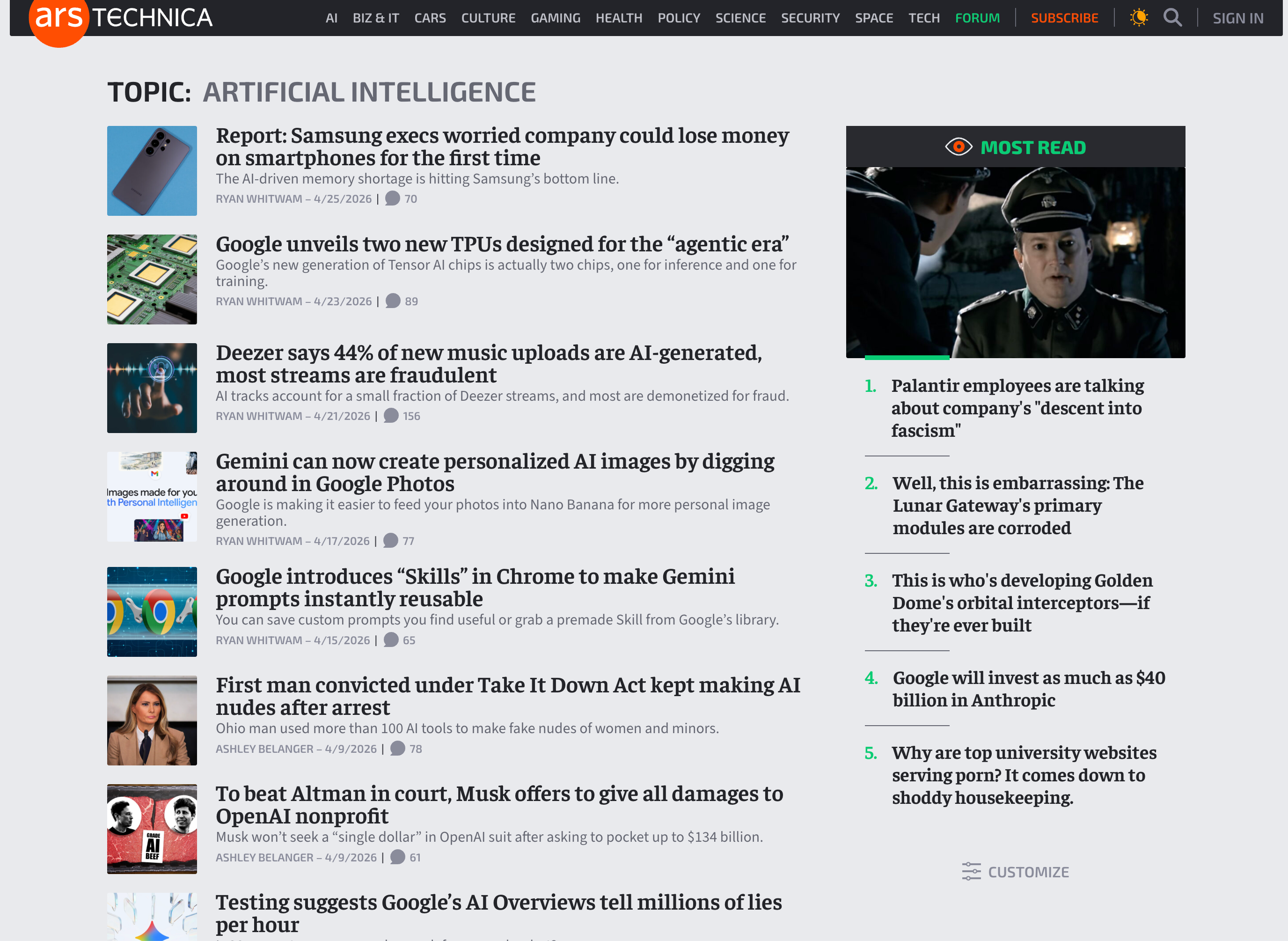The height and width of the screenshot is (941, 1288).
Task: Click the 156 comment count
Action: pos(411,416)
